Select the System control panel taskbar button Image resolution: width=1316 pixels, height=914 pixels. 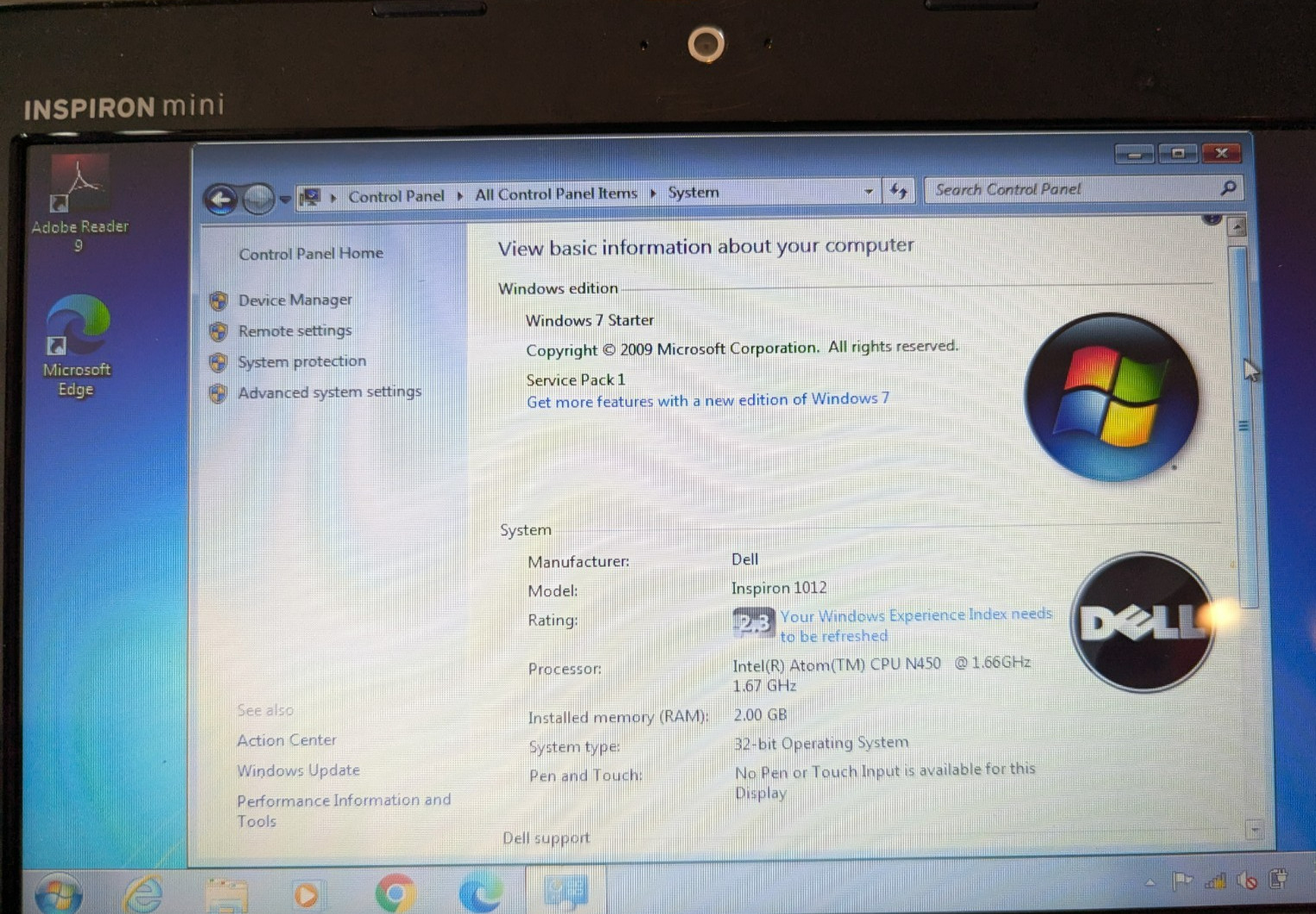pyautogui.click(x=566, y=891)
